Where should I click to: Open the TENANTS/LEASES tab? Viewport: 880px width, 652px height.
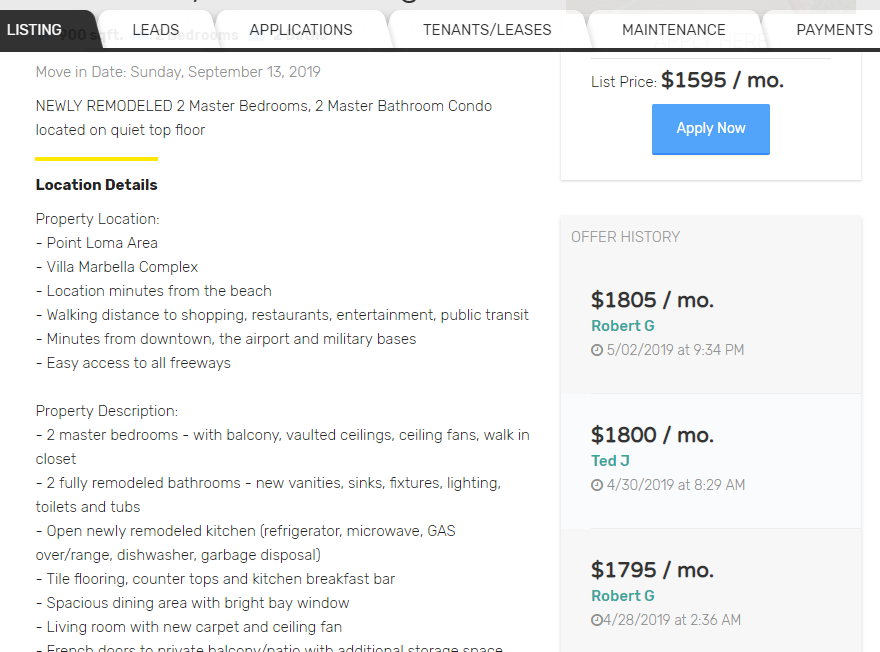[x=487, y=29]
